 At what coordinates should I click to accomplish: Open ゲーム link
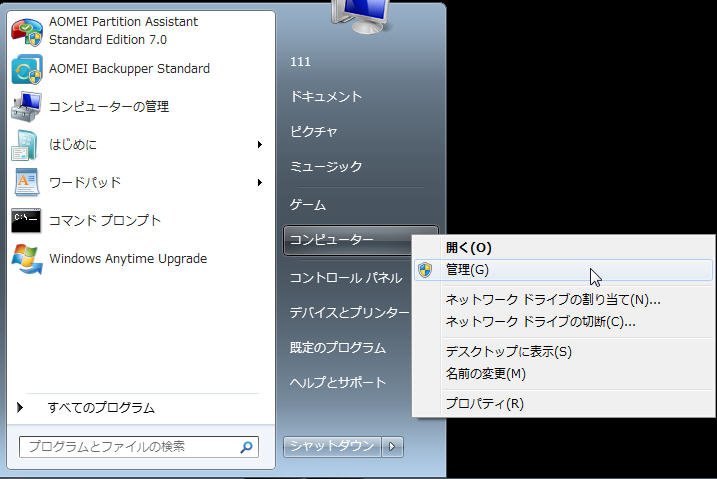(x=308, y=204)
